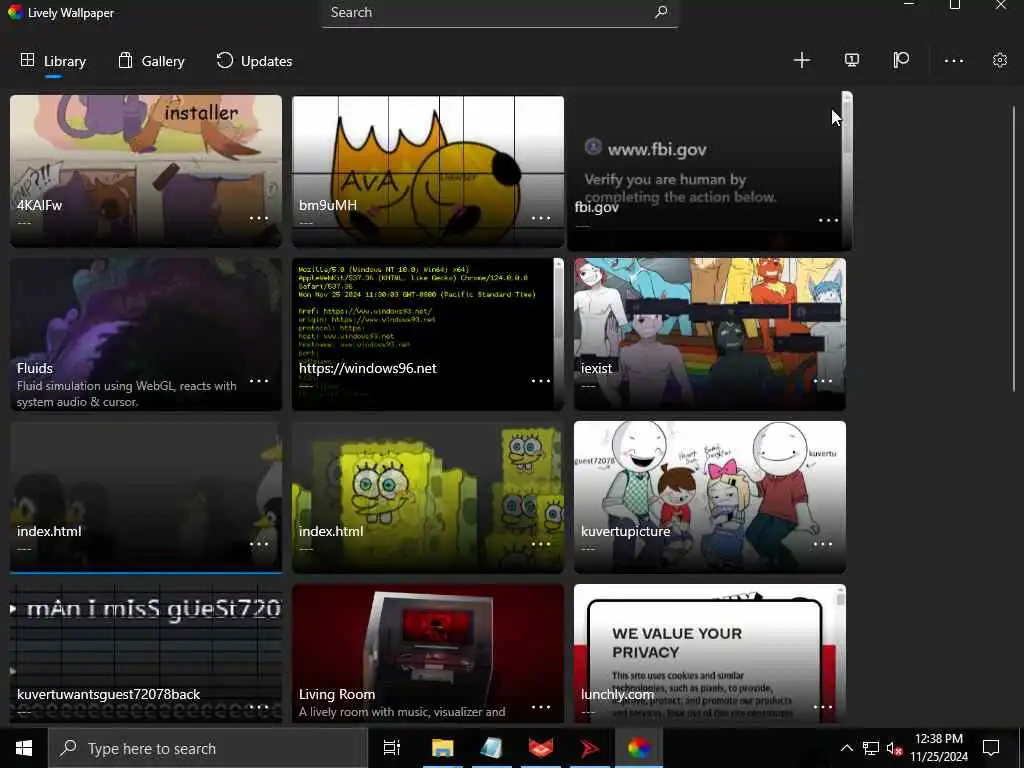The image size is (1024, 768).
Task: Click the Lively Wallpaper taskbar icon
Action: (x=639, y=748)
